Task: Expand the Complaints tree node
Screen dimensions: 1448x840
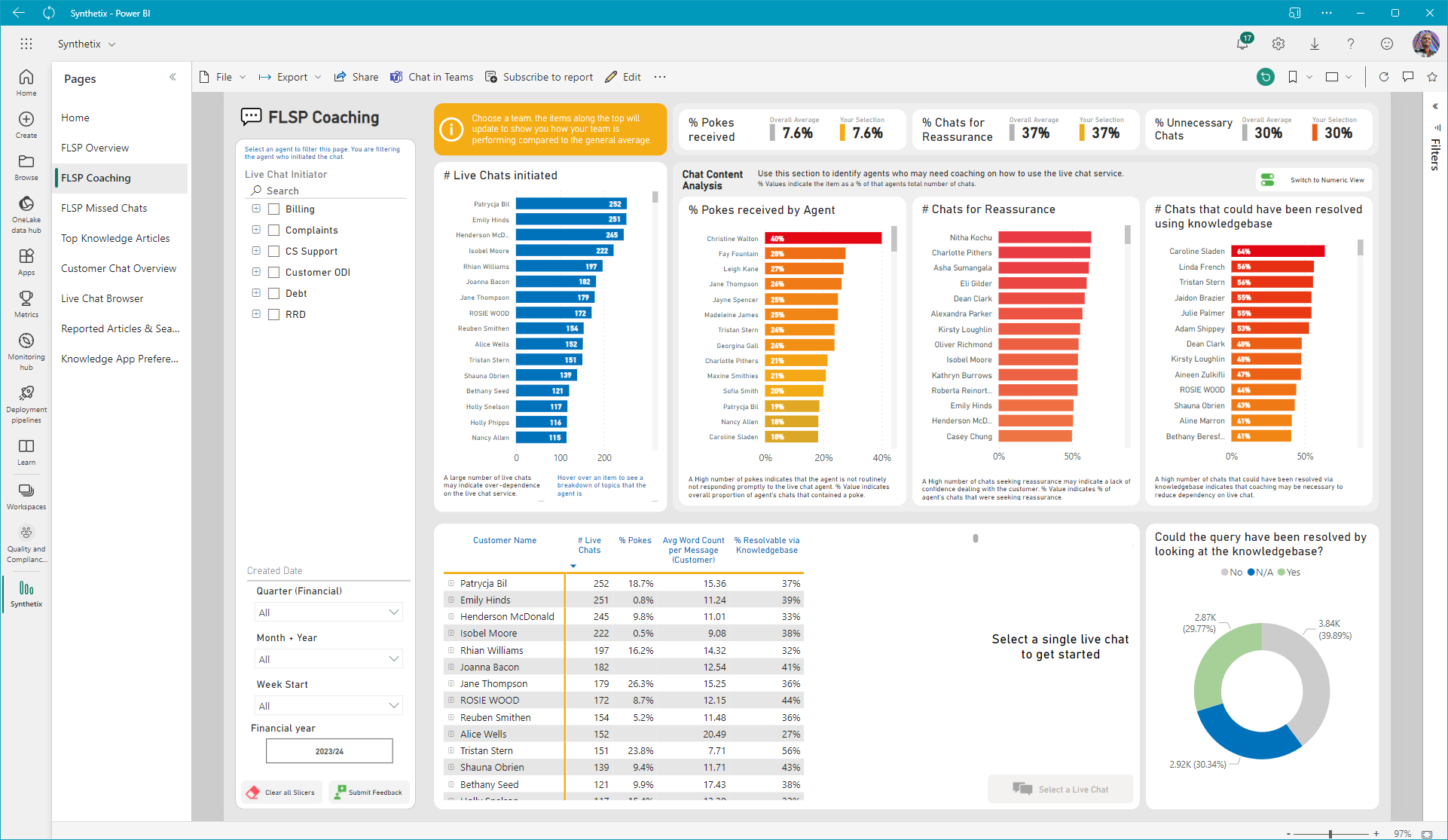Action: point(256,230)
